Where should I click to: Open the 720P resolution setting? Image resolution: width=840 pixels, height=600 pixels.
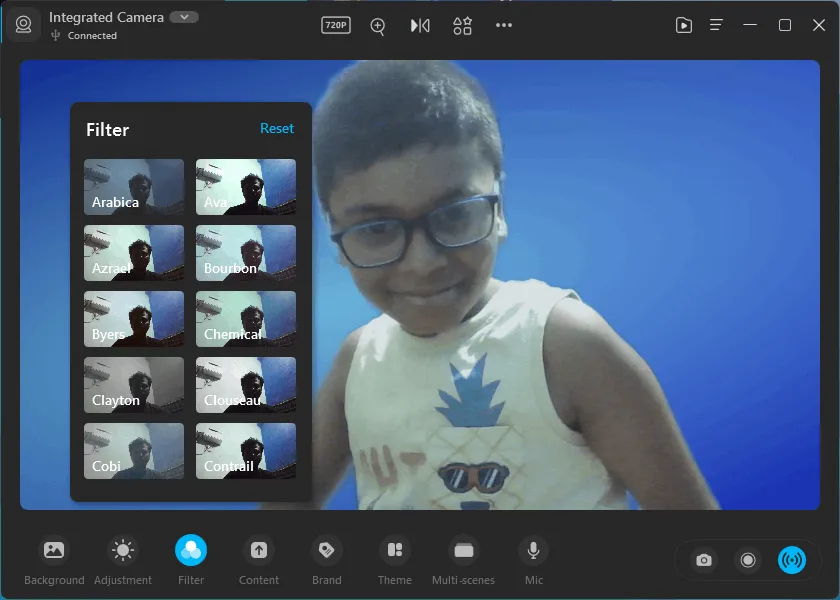coord(336,25)
